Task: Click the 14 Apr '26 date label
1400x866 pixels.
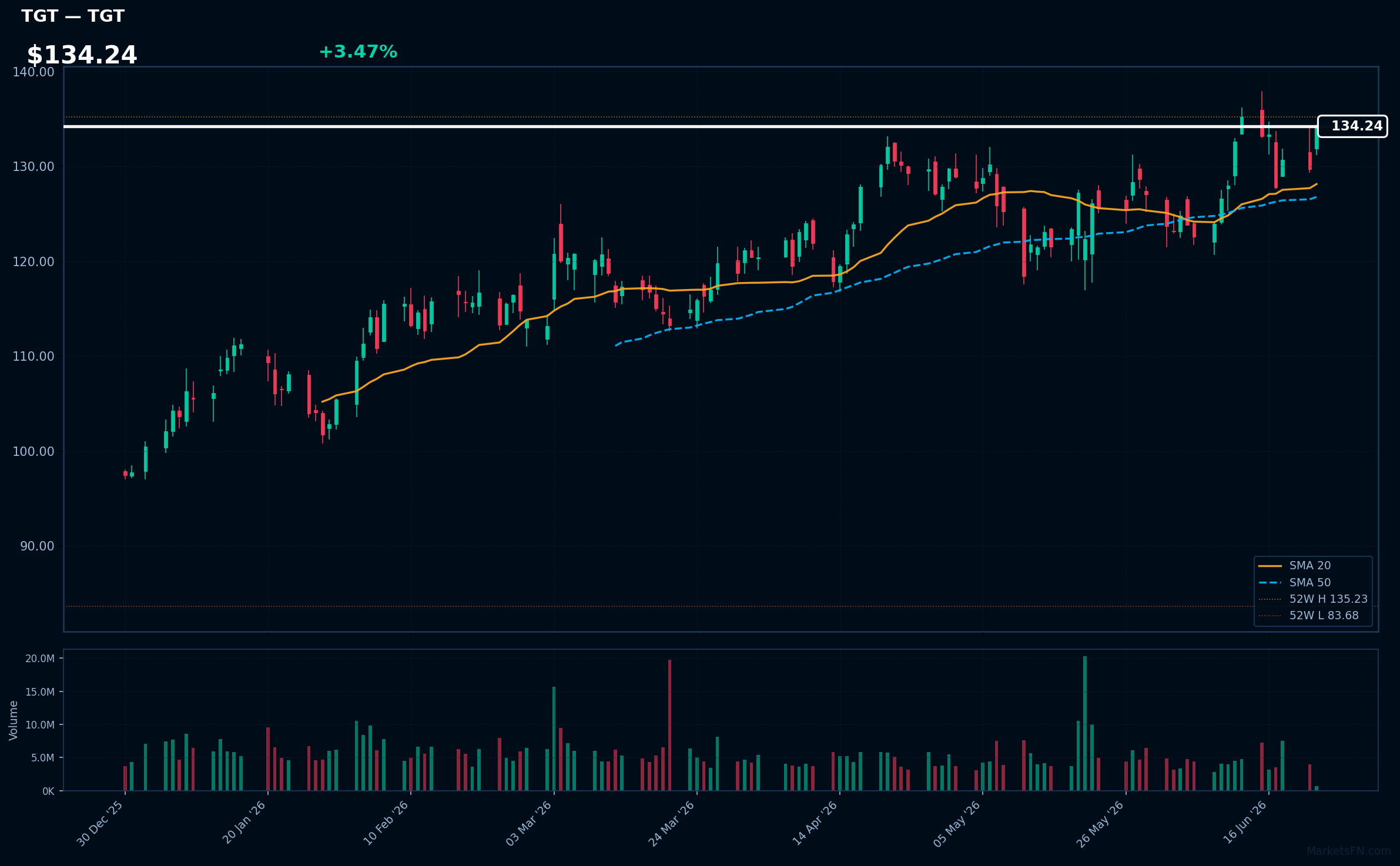Action: click(815, 823)
